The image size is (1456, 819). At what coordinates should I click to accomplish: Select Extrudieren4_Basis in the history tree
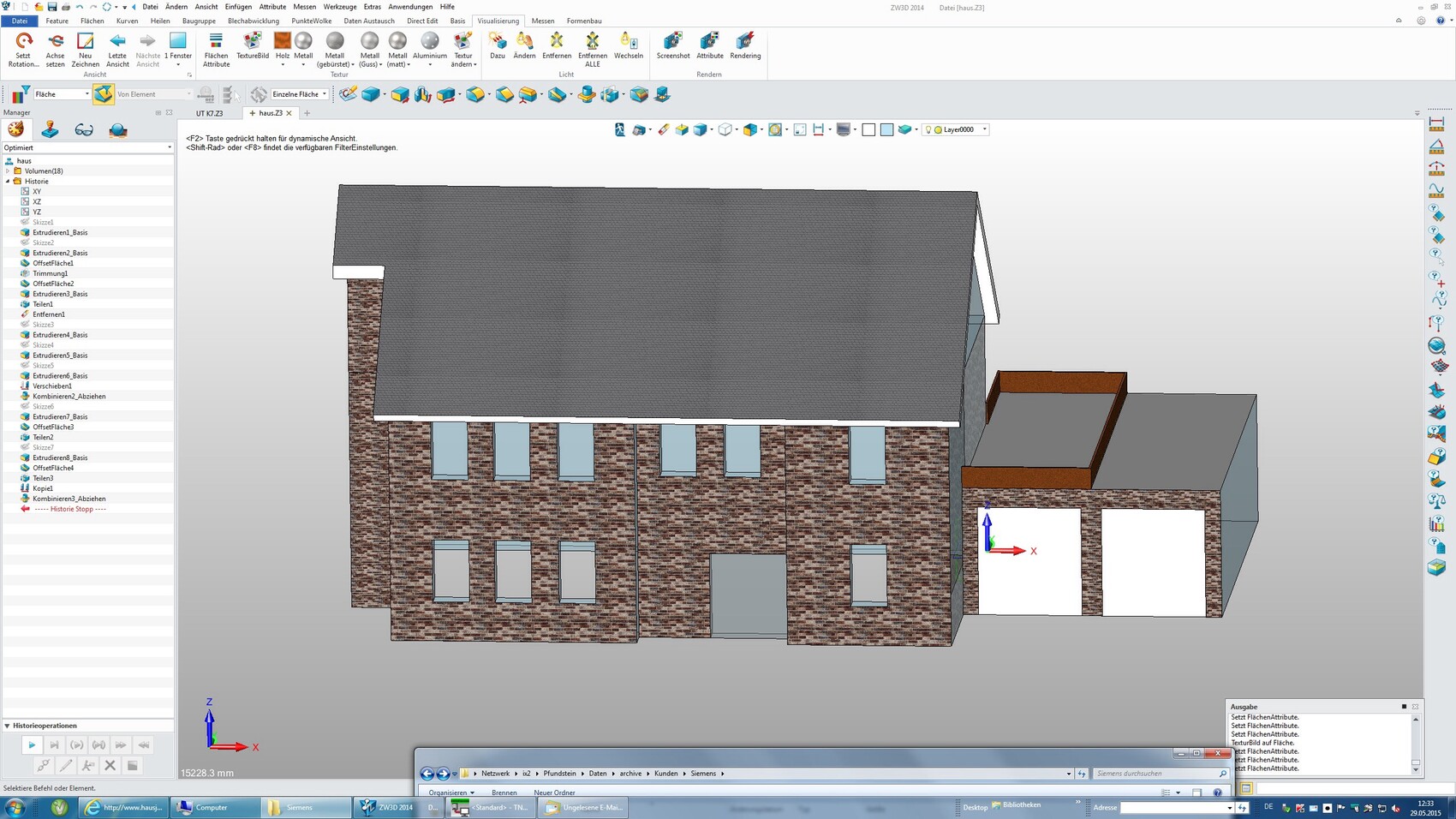(x=60, y=335)
